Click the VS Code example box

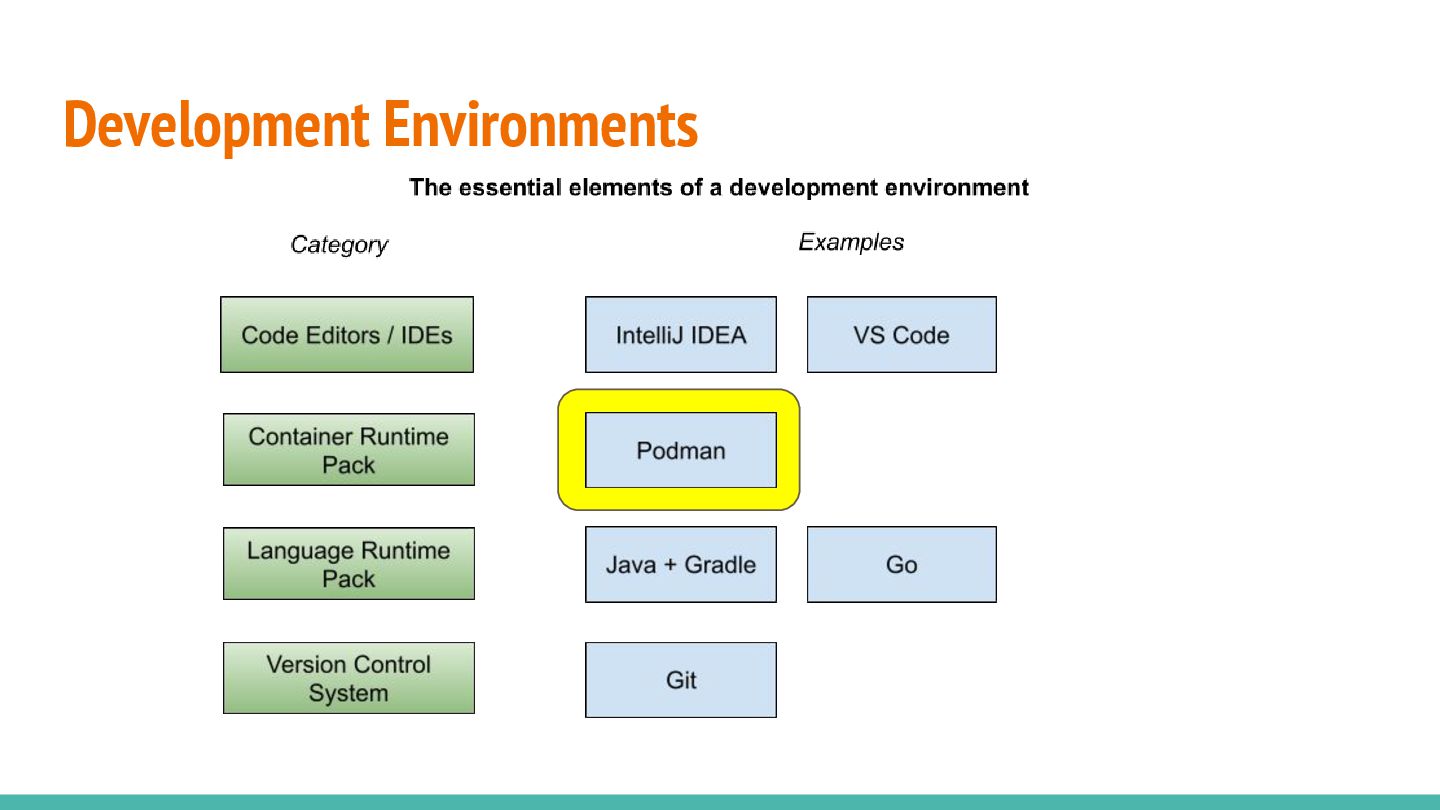[x=902, y=334]
